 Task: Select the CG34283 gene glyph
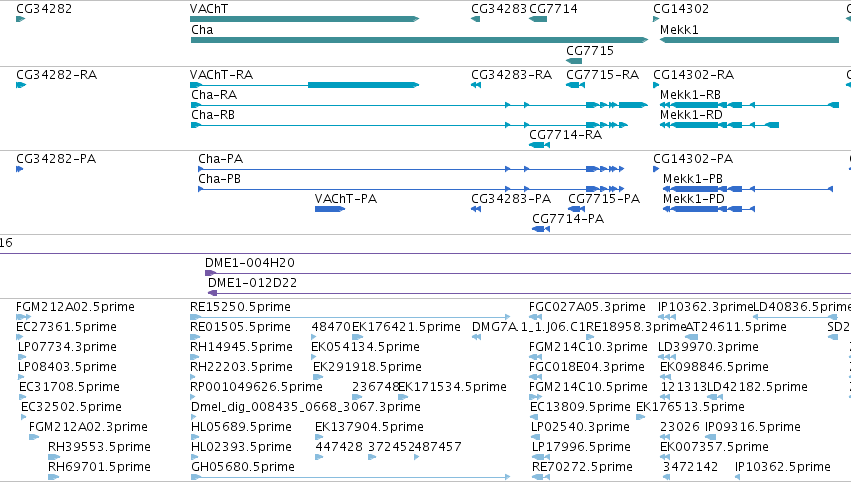[475, 19]
